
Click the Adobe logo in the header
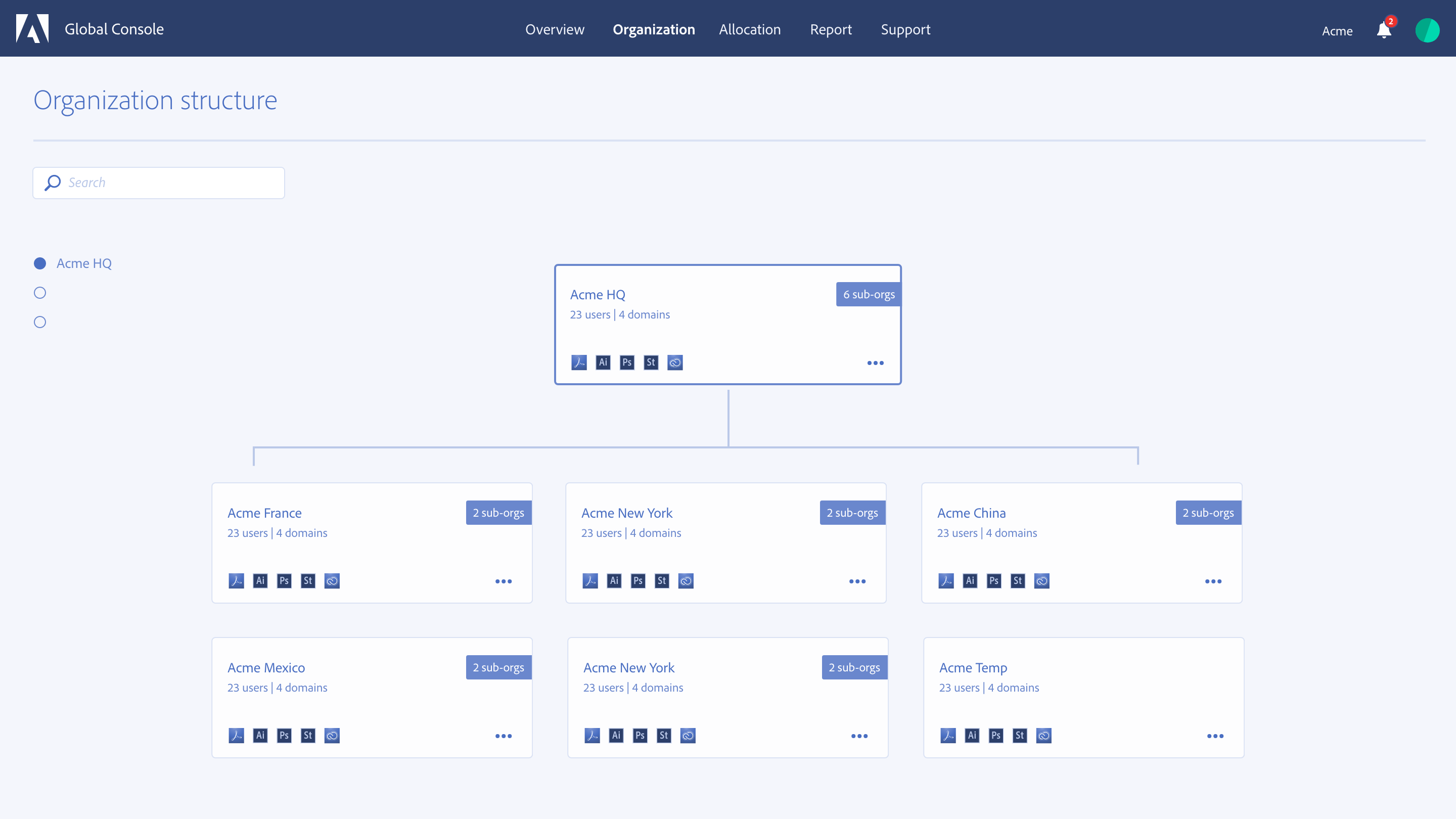32,28
